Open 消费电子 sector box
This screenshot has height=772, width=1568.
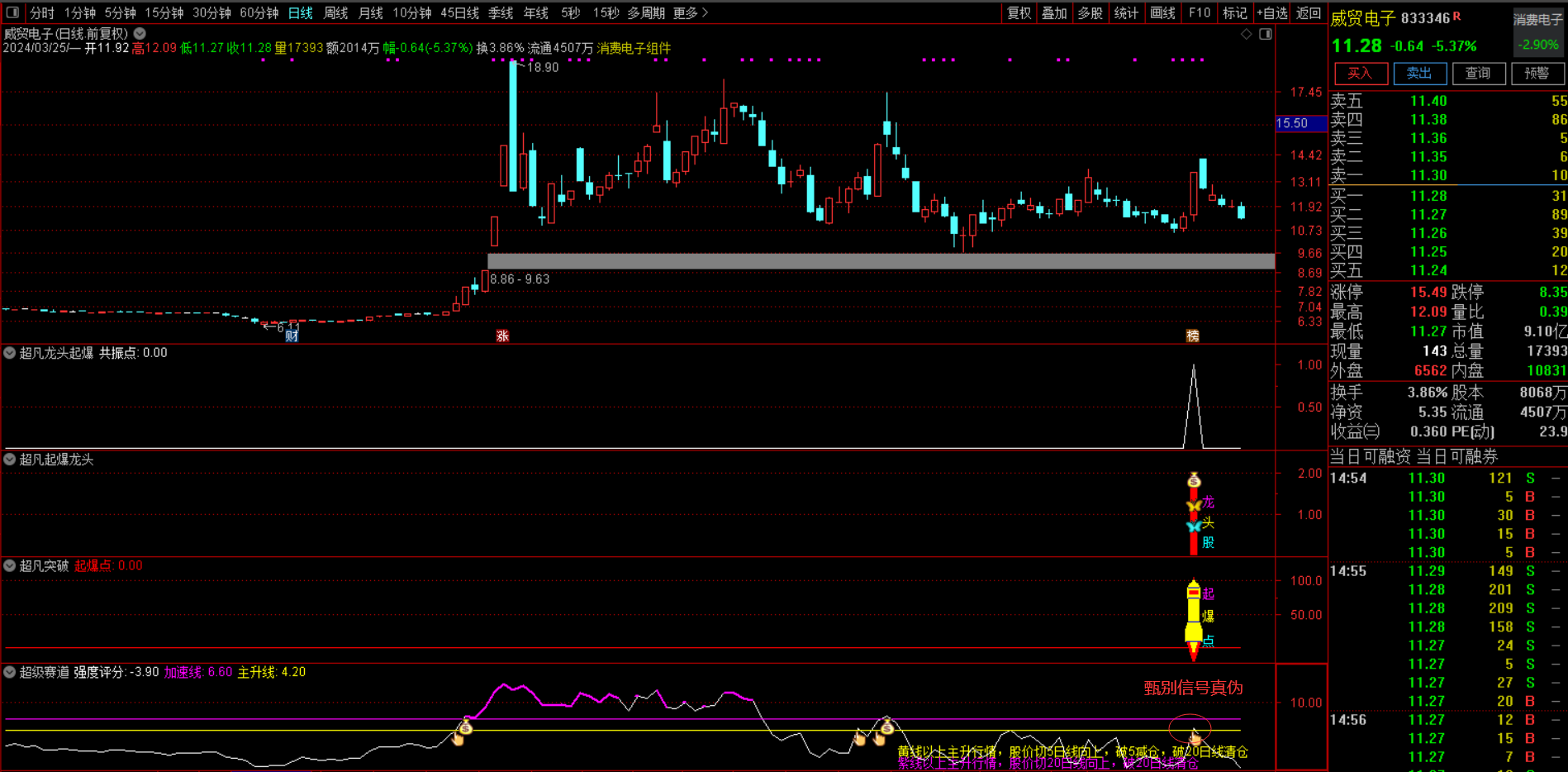coord(1537,31)
